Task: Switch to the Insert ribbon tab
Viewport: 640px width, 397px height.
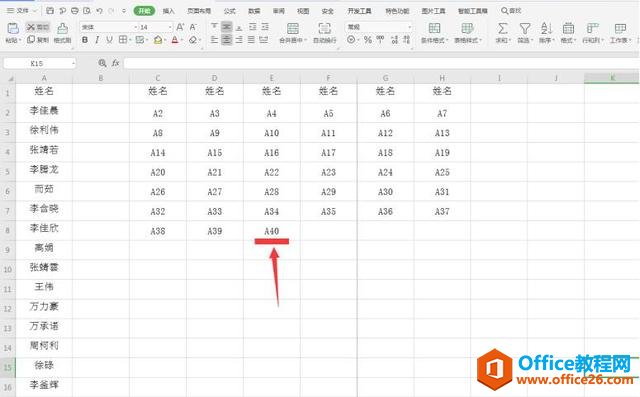Action: [169, 11]
